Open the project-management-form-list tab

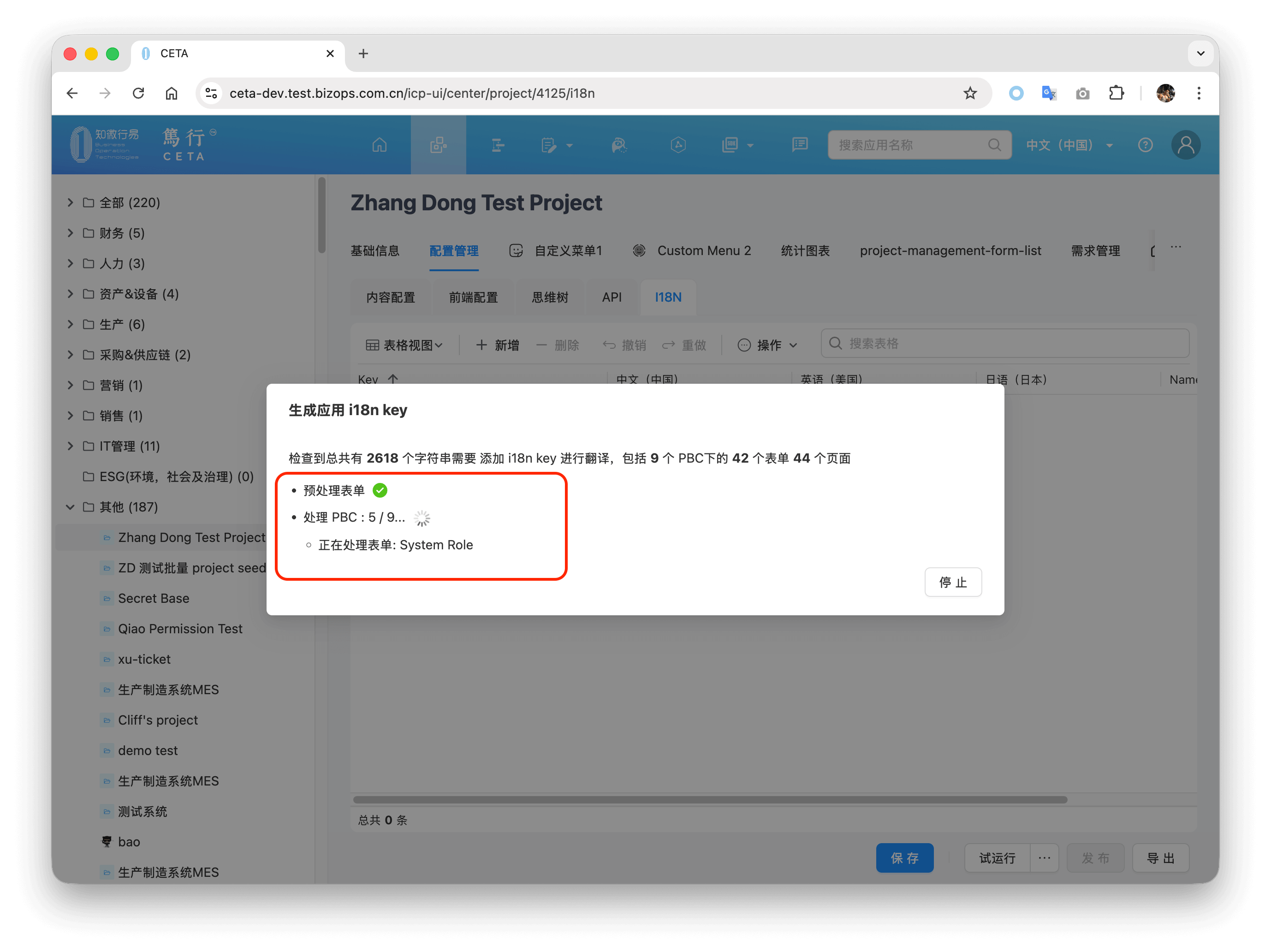tap(950, 250)
